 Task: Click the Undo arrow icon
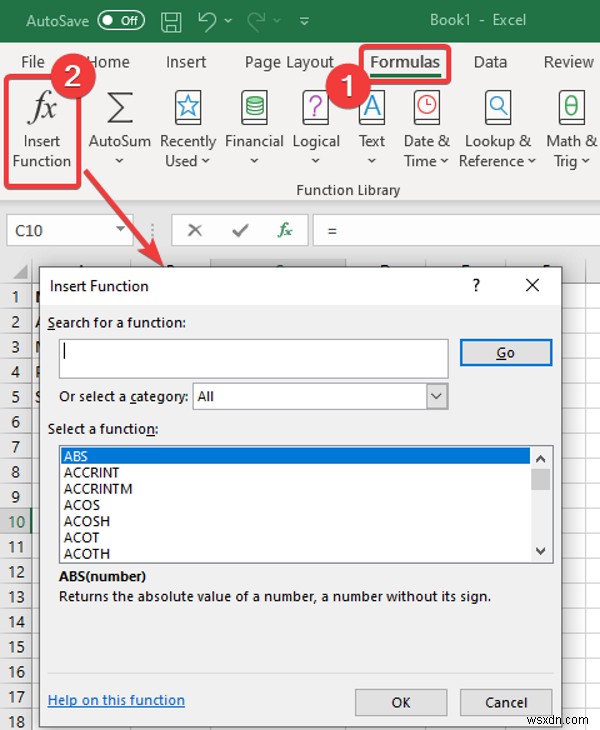coord(207,21)
